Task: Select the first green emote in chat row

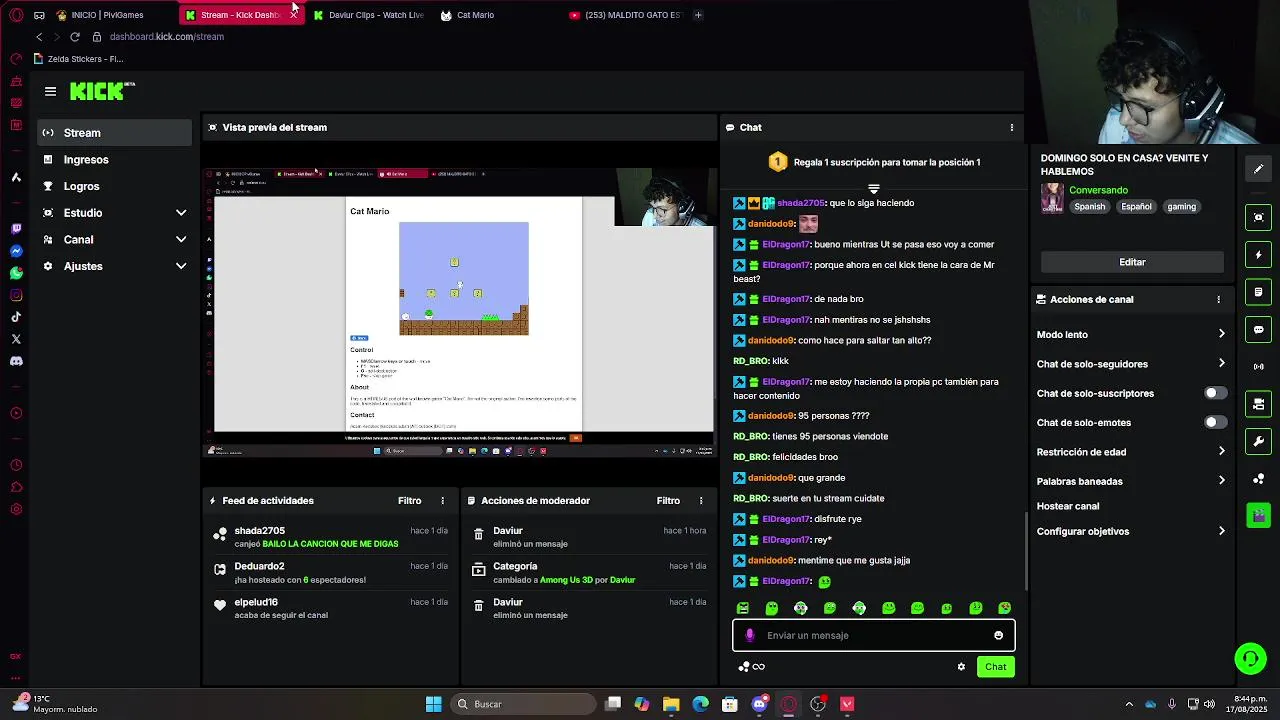Action: (x=742, y=608)
